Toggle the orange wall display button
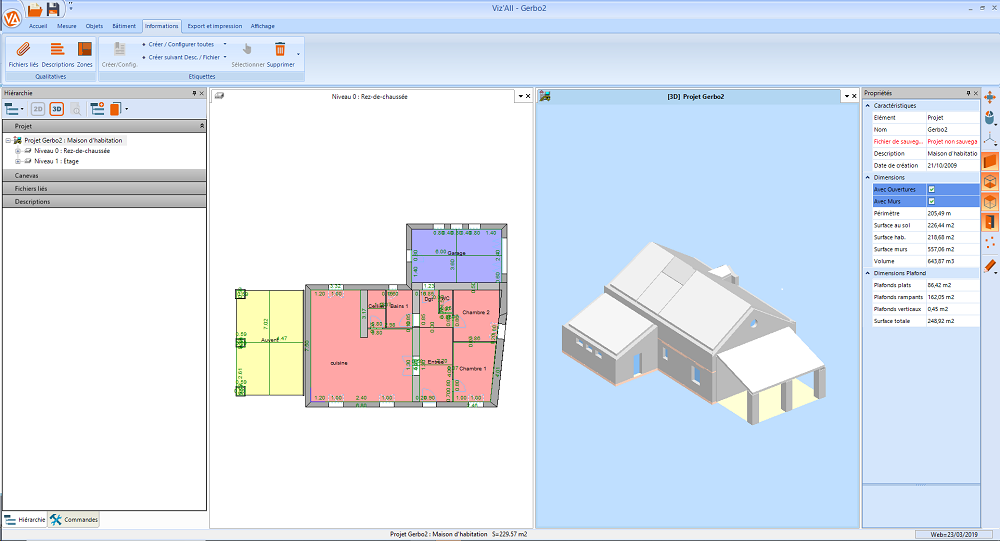The width and height of the screenshot is (1000, 541). [x=990, y=161]
